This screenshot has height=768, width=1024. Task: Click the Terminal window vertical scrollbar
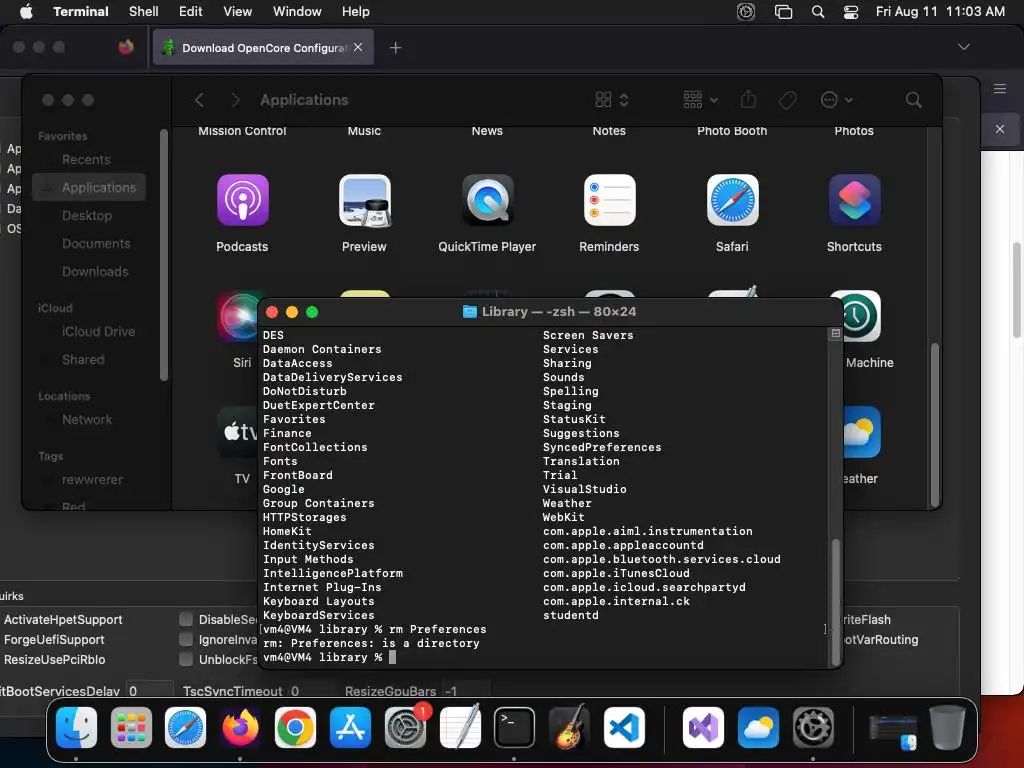835,601
